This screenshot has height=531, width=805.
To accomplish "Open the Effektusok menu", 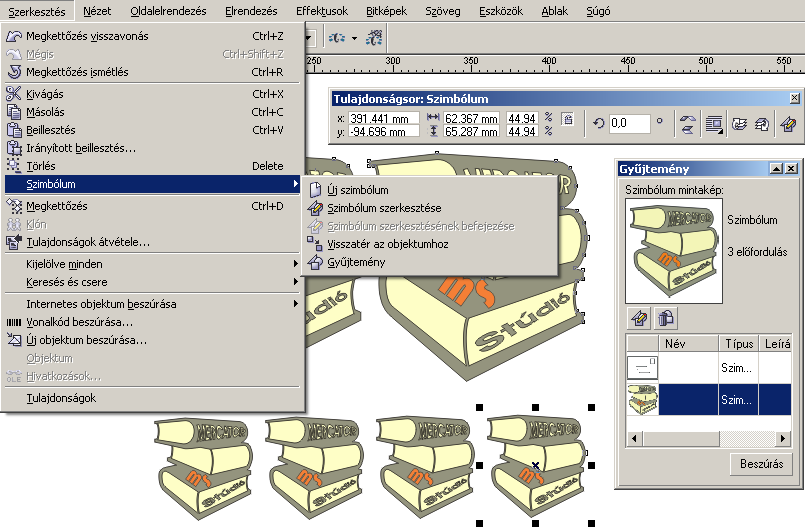I will click(x=322, y=11).
